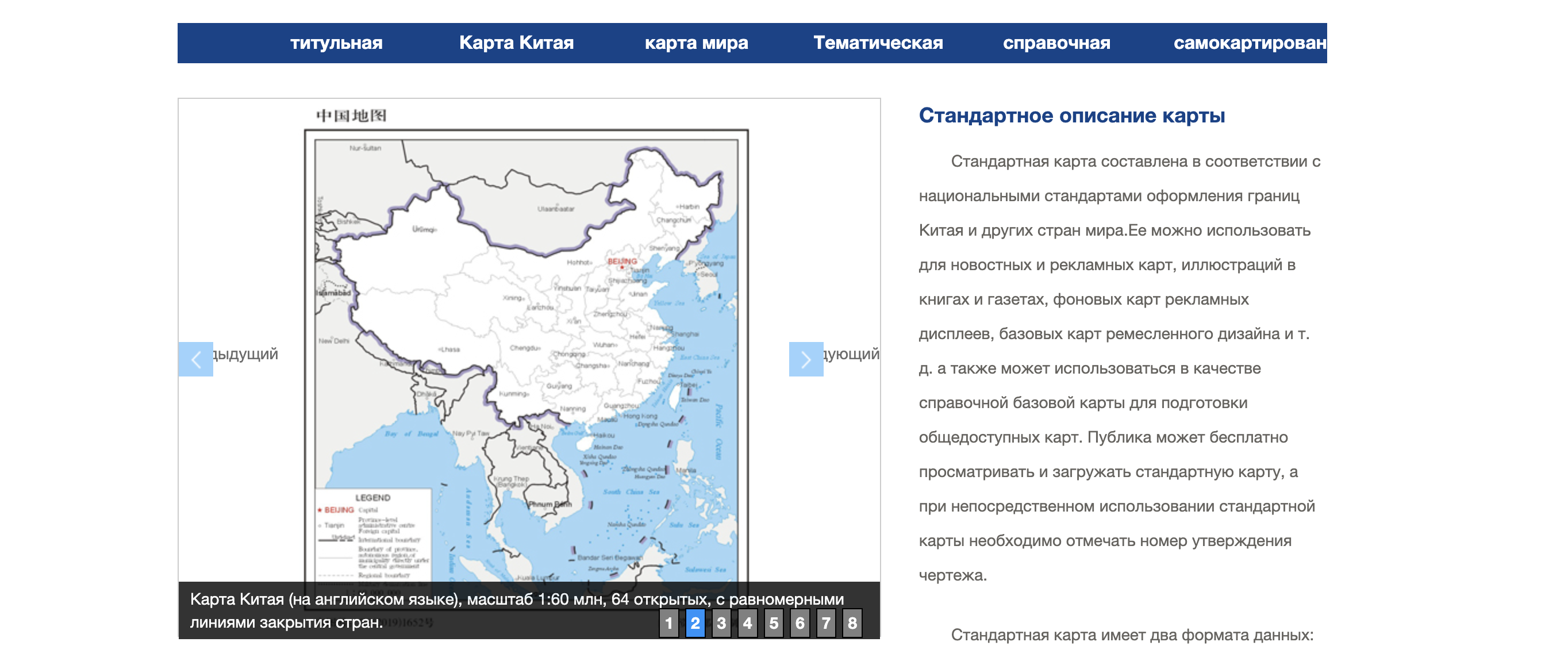This screenshot has height=661, width=1568.
Task: Open the Карта Китая menu item
Action: (516, 43)
